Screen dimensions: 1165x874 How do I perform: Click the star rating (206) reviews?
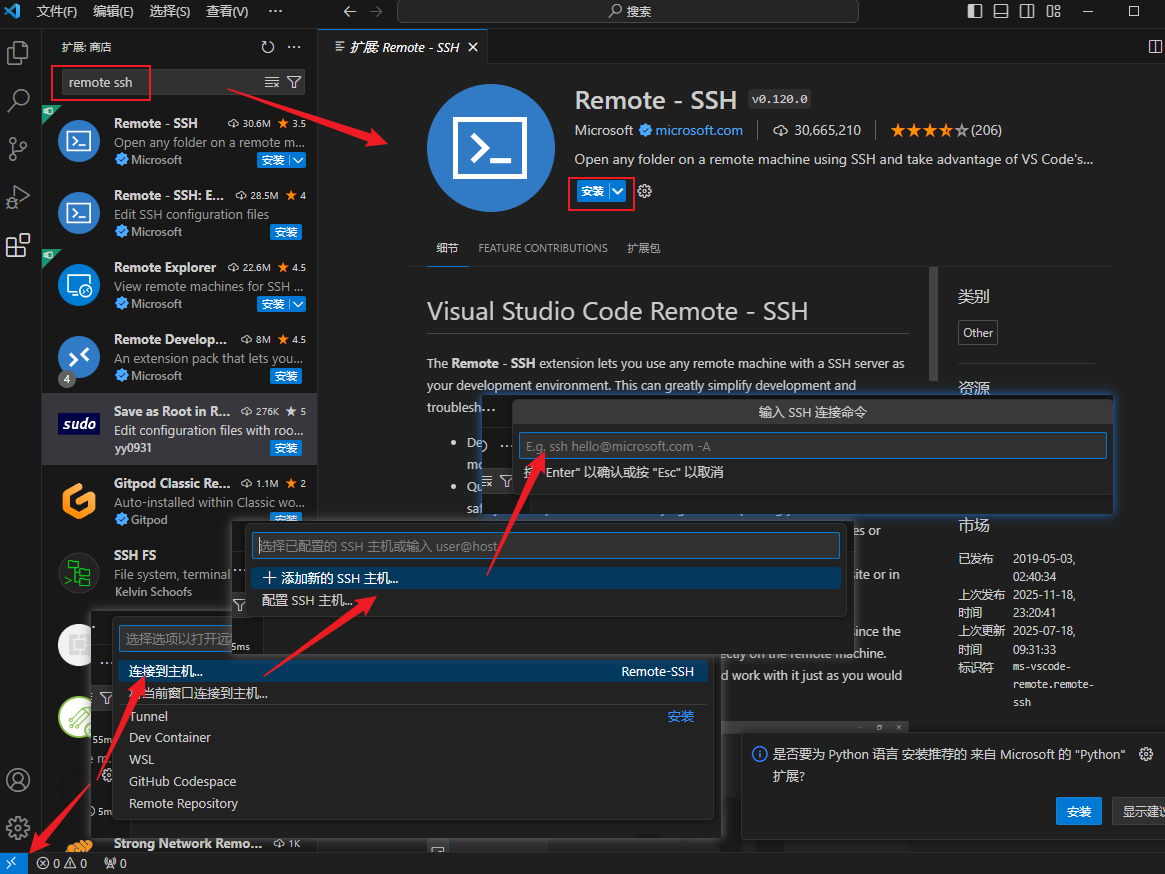(x=945, y=130)
